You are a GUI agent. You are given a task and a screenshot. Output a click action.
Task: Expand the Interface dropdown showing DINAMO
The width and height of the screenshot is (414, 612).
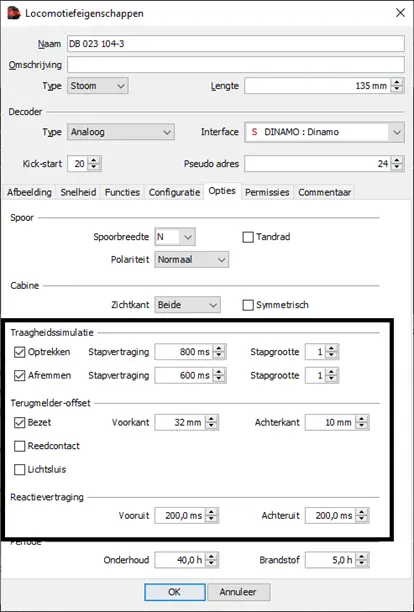pyautogui.click(x=324, y=132)
